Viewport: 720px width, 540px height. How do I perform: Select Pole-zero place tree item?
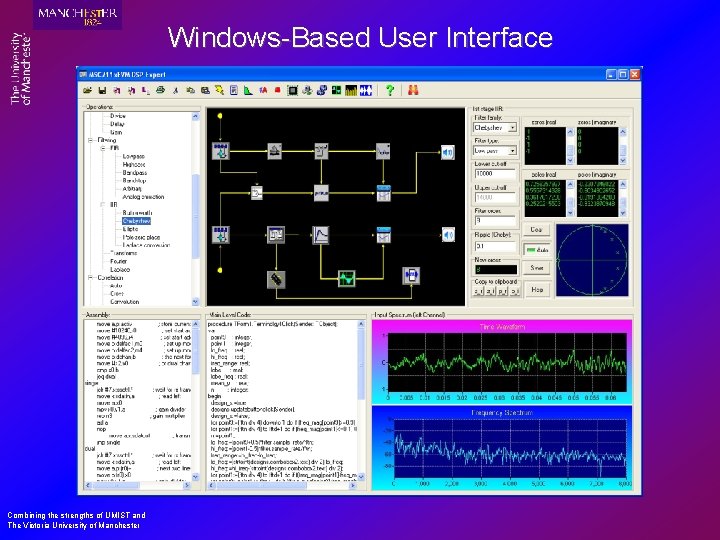point(141,237)
